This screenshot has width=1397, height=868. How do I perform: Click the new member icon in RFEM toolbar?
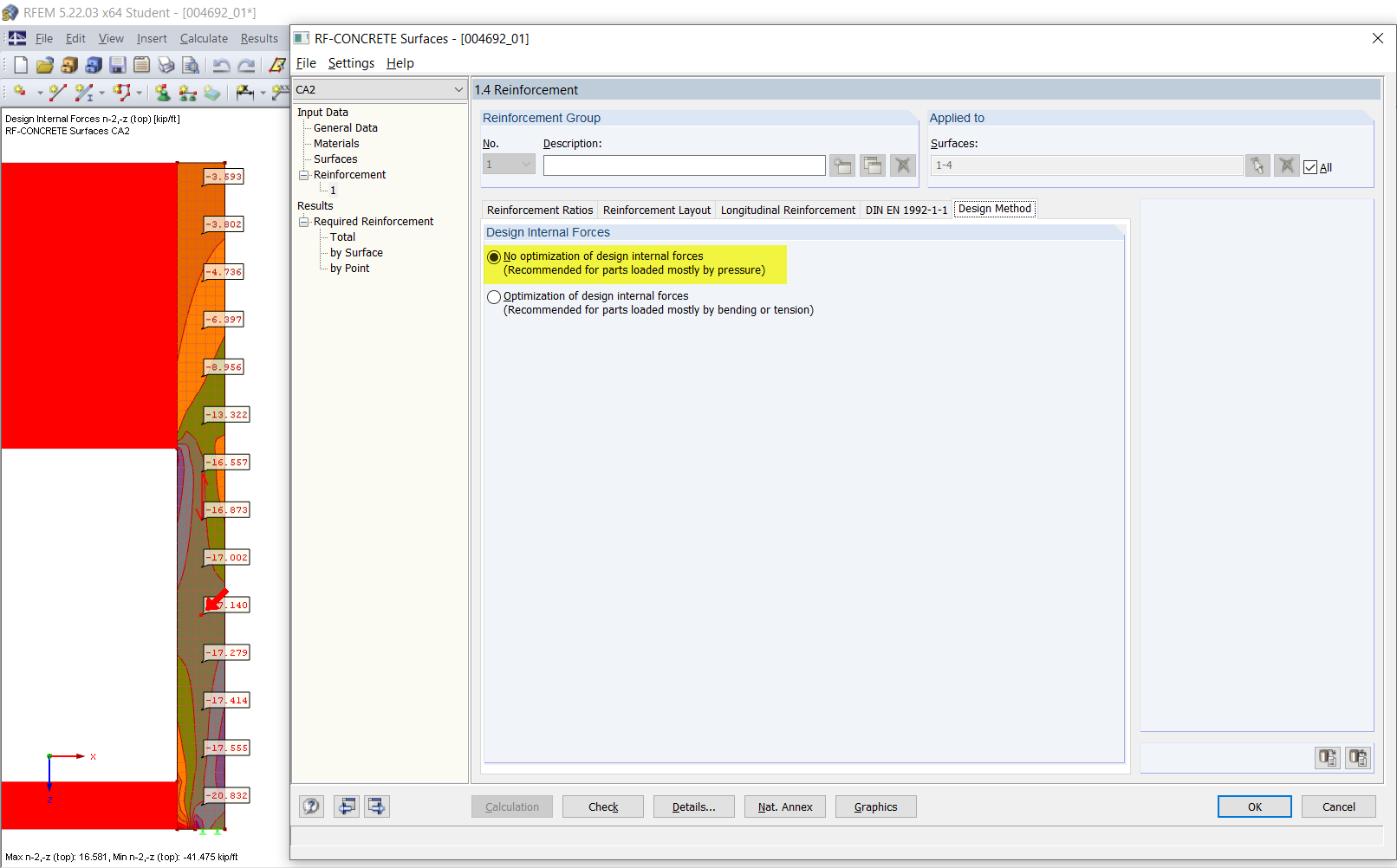point(83,92)
